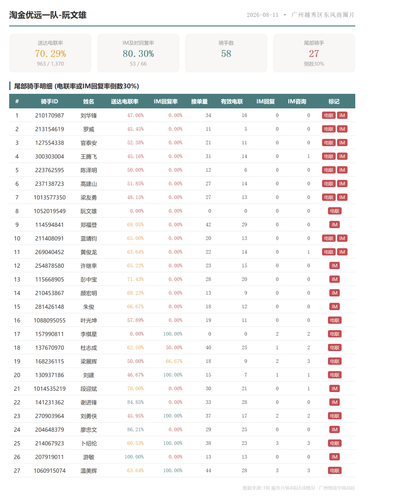Click the 标记 column header
The image size is (410, 500).
pos(334,101)
